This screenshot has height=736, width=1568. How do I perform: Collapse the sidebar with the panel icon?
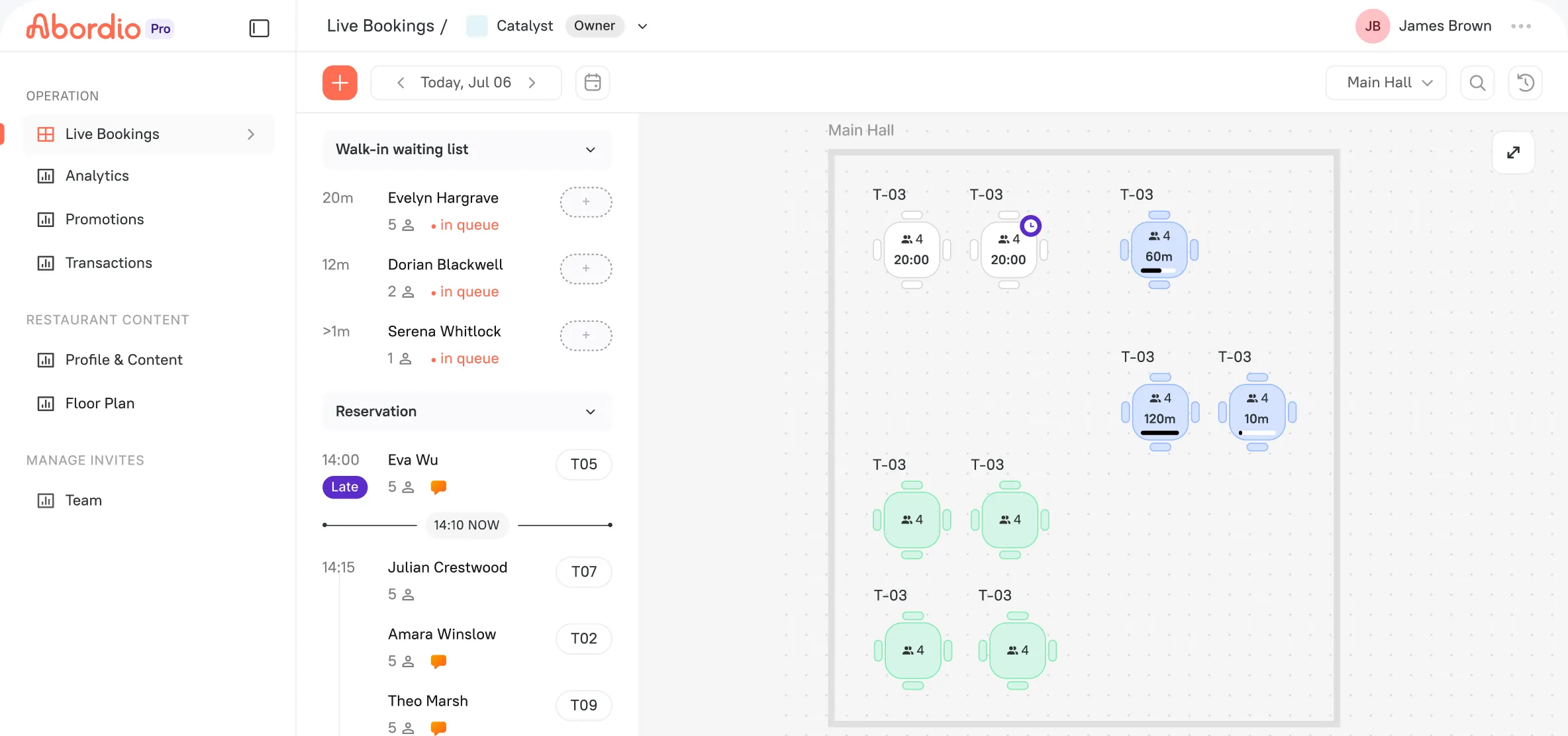pyautogui.click(x=259, y=28)
